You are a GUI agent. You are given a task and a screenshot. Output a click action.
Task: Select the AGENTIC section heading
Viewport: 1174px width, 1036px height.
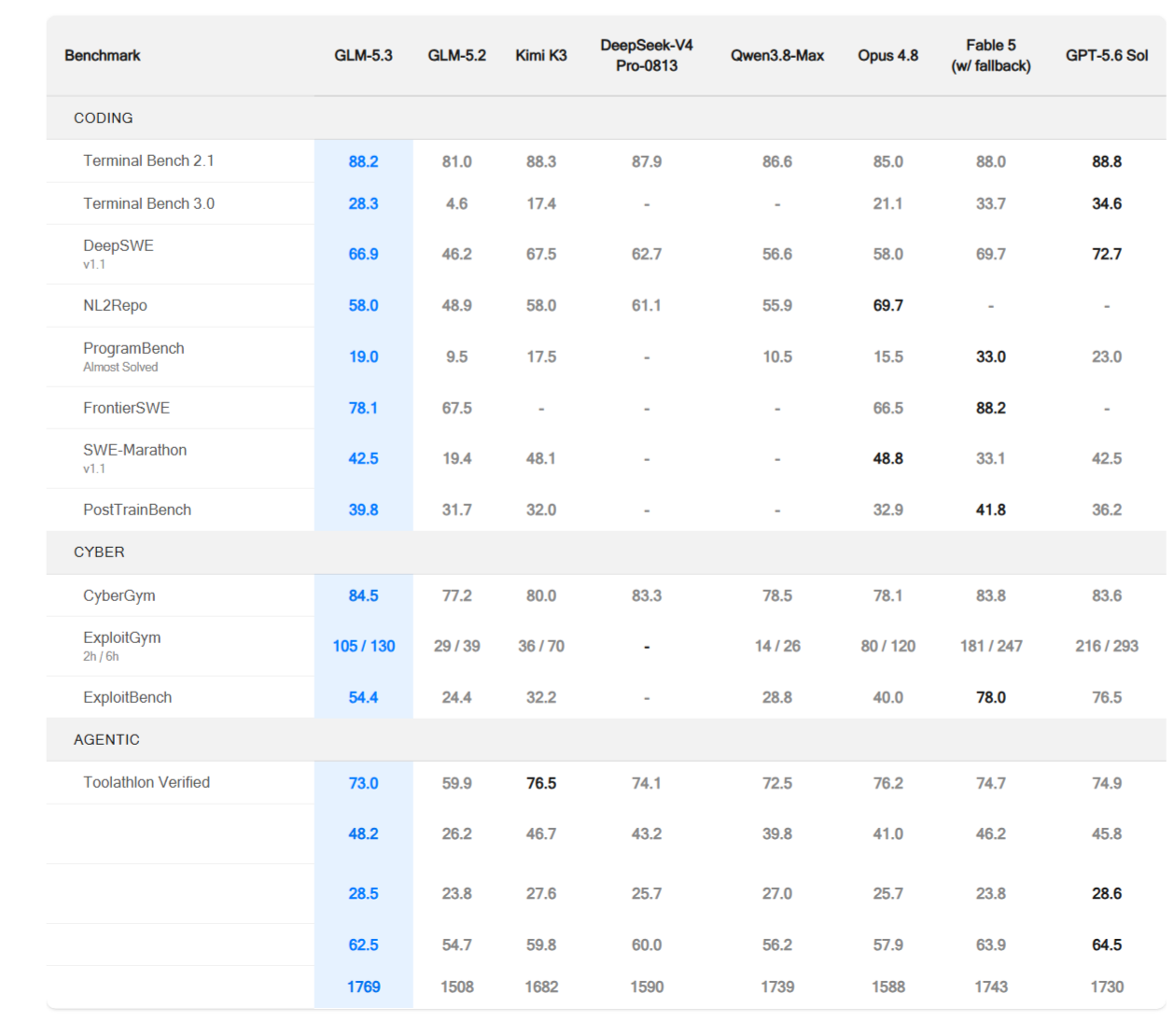[x=106, y=739]
